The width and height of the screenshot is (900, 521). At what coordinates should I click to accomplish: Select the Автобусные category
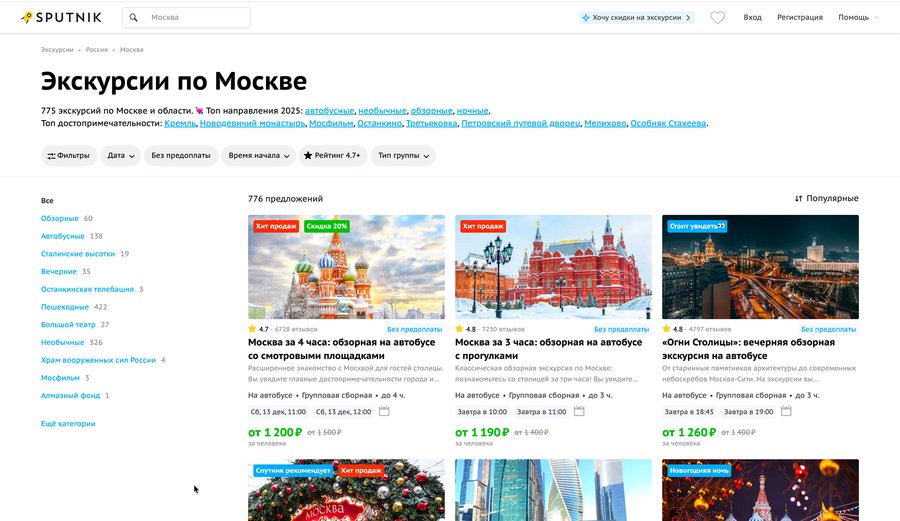tap(63, 236)
